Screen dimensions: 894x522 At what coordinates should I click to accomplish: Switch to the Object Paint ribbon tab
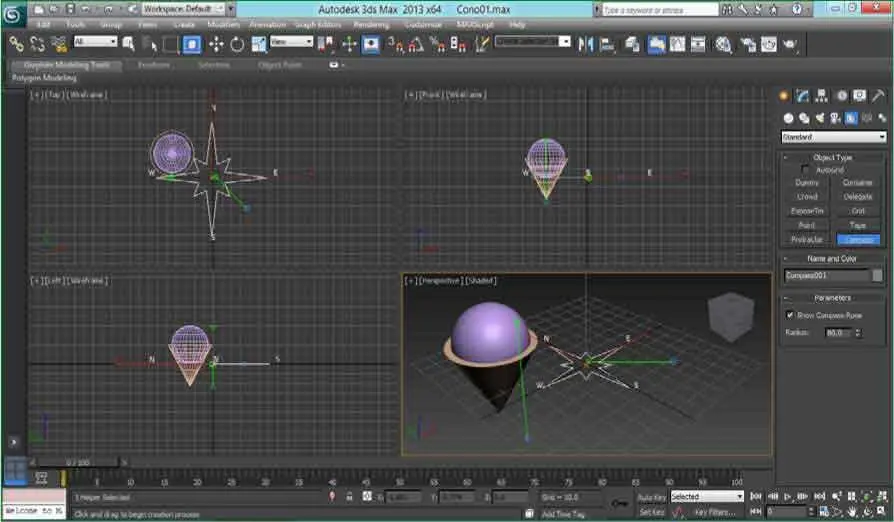pyautogui.click(x=279, y=65)
